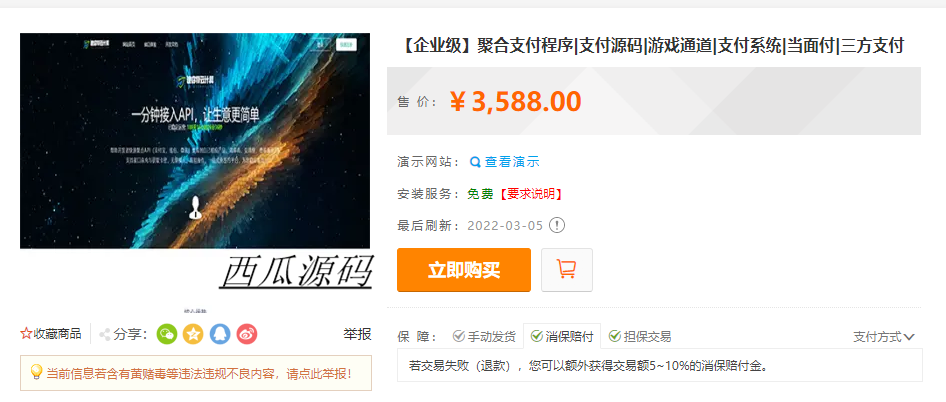Share via the green WeChat icon
The height and width of the screenshot is (402, 946).
pos(167,334)
